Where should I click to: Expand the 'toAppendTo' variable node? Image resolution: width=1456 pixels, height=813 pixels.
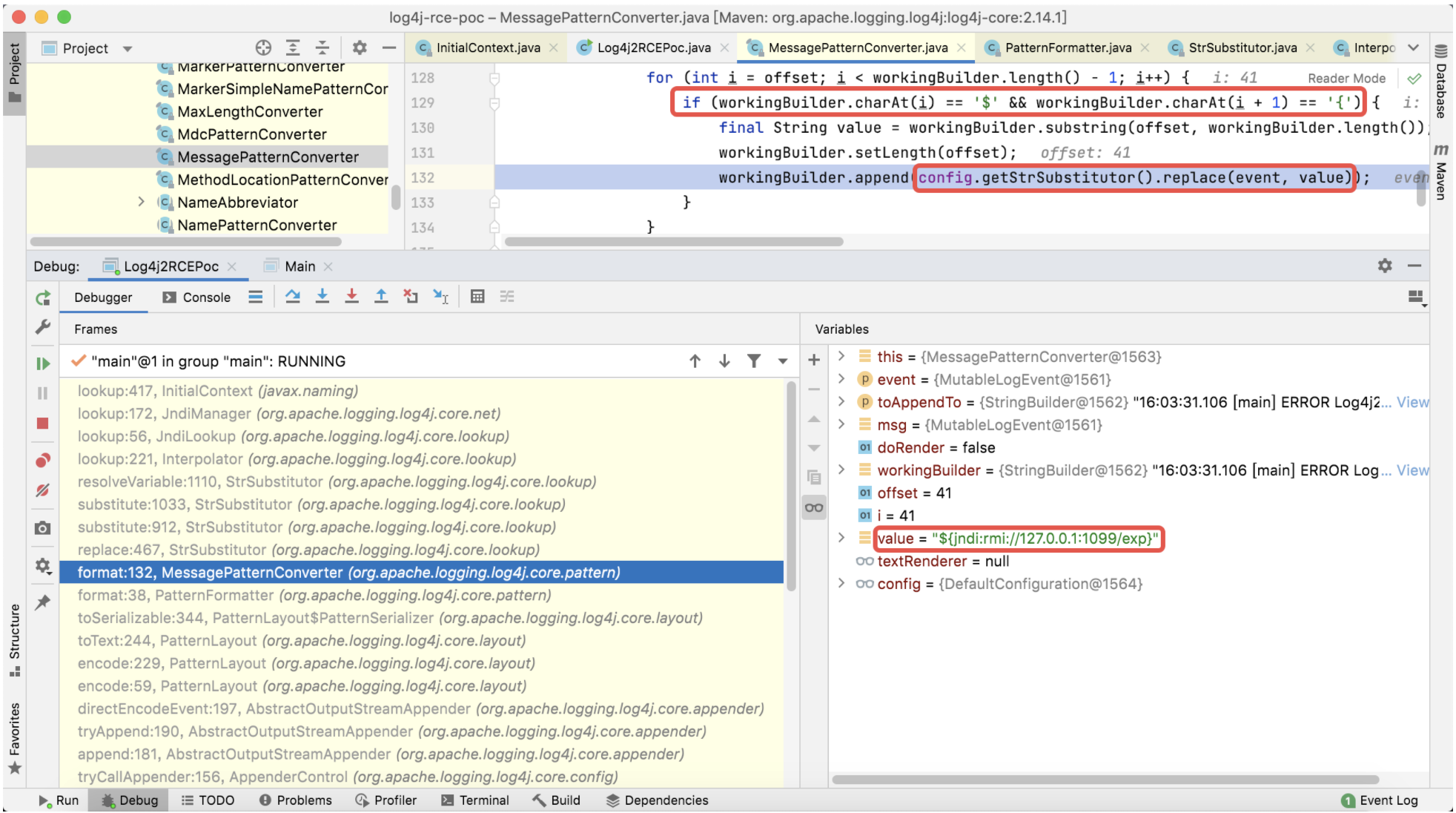click(x=841, y=401)
